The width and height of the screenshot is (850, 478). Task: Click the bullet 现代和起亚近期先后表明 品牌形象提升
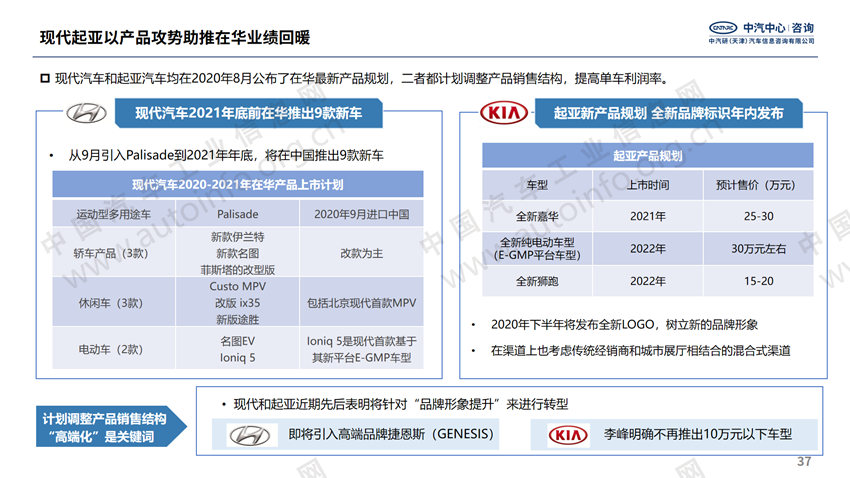[x=401, y=404]
